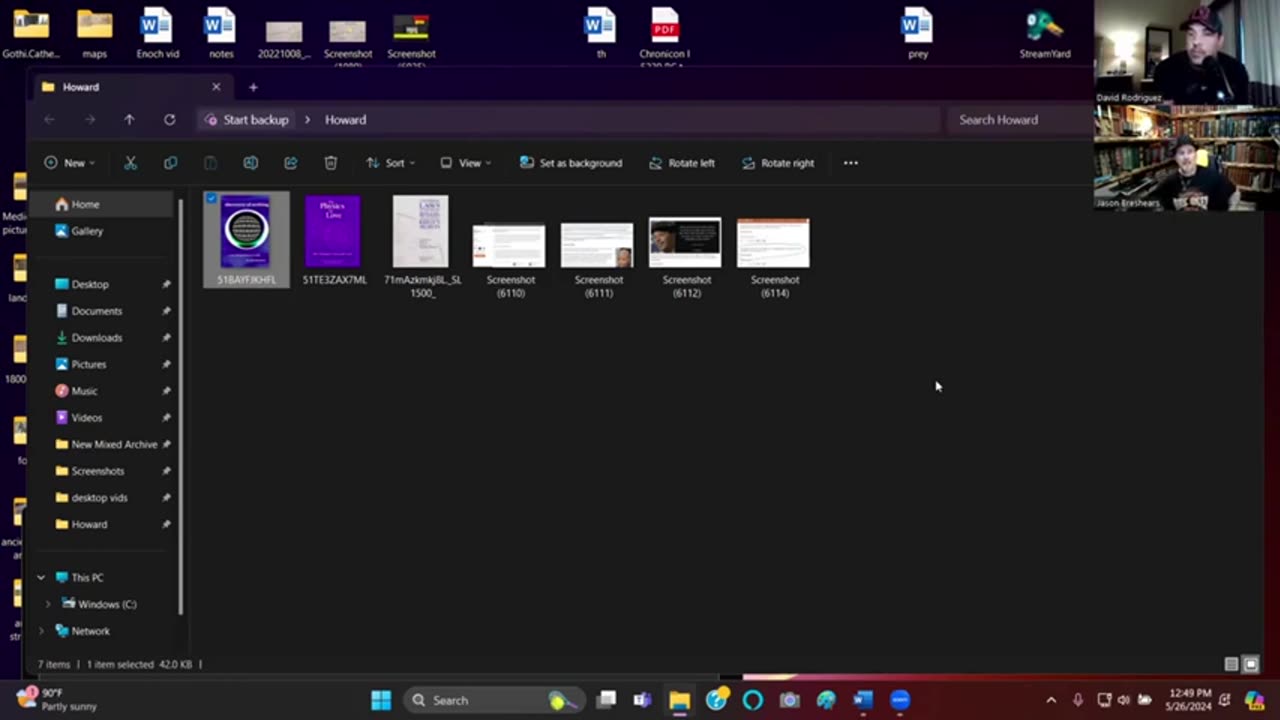Click Rotate right button
The image size is (1280, 720).
click(x=778, y=163)
